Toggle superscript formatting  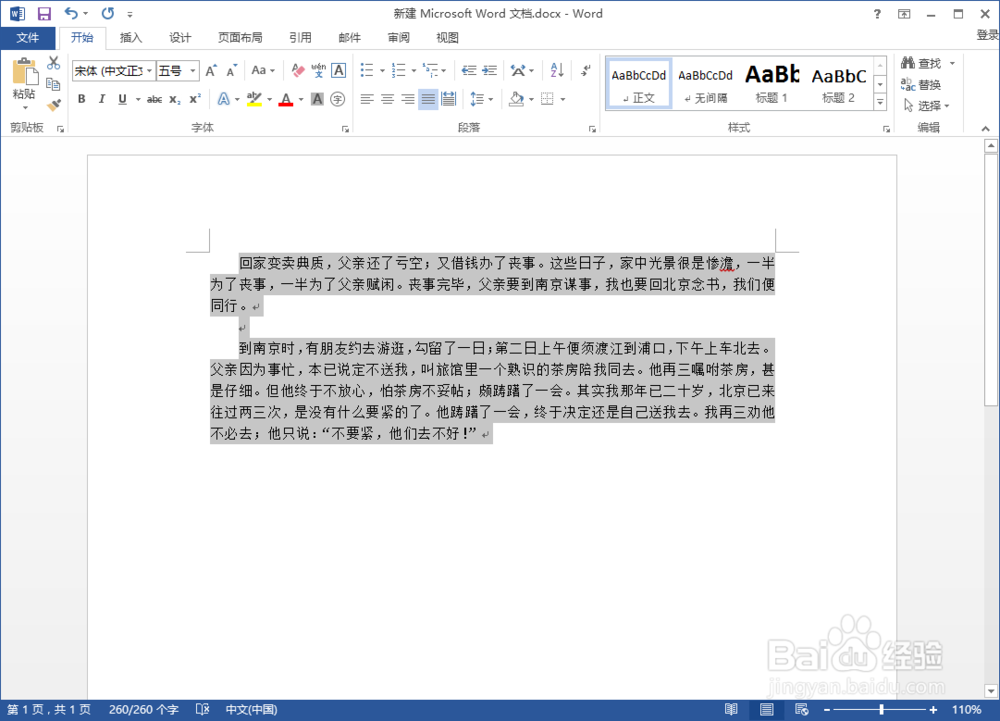[195, 99]
